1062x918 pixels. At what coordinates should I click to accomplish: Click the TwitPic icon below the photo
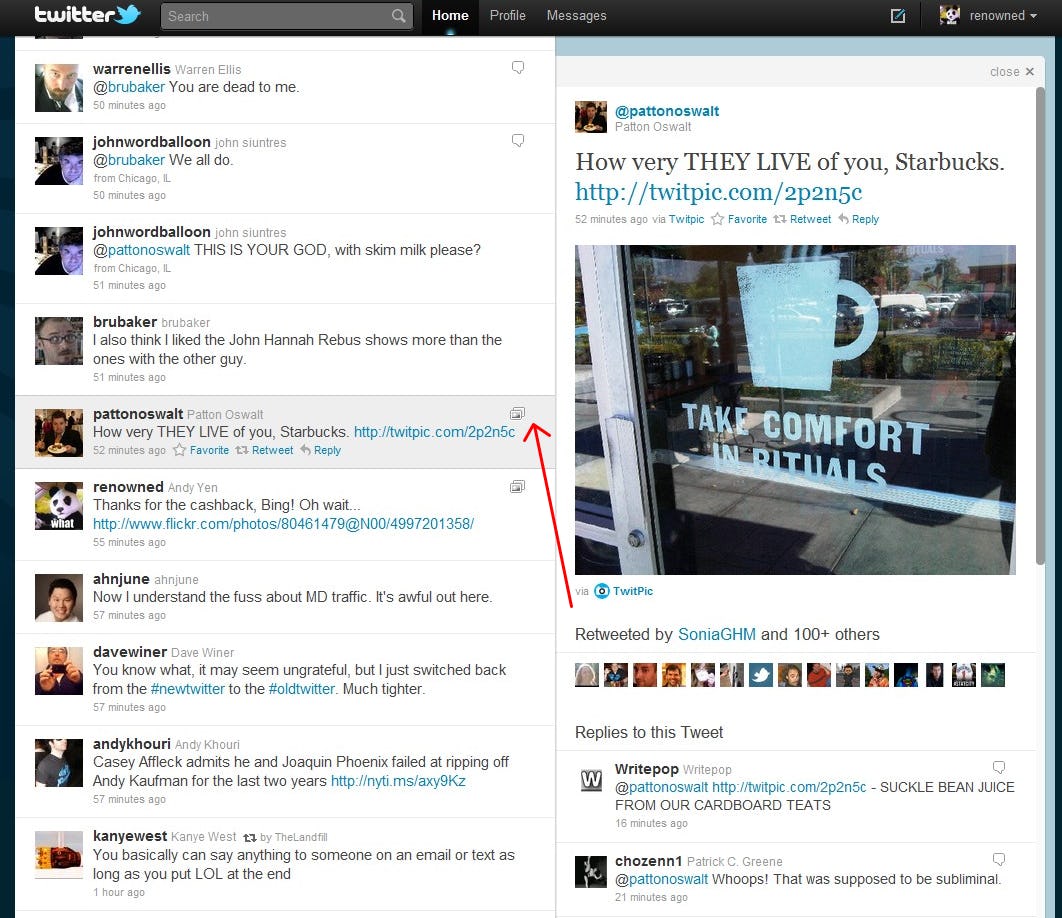pyautogui.click(x=601, y=591)
